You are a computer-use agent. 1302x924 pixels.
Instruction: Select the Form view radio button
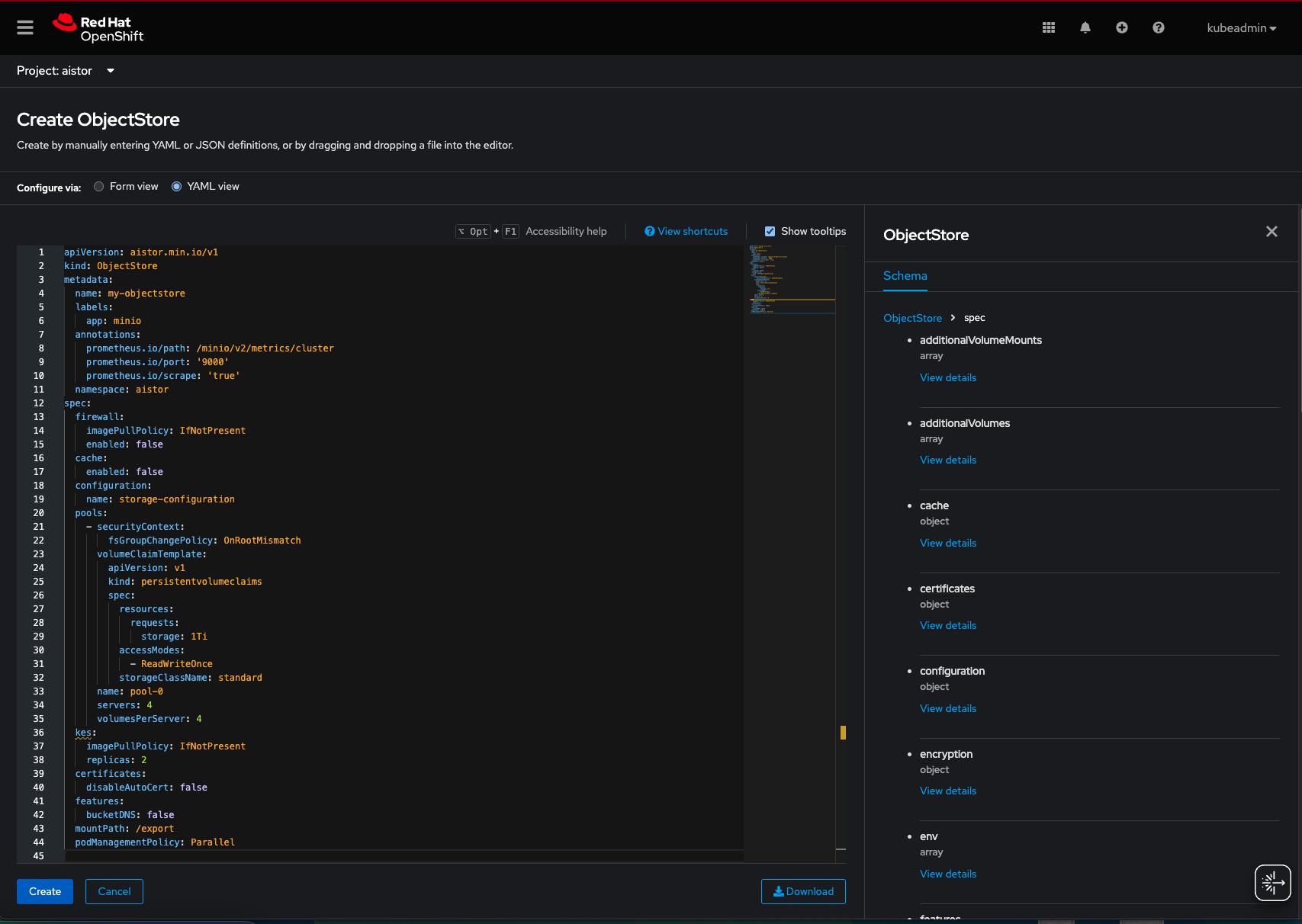pyautogui.click(x=98, y=186)
